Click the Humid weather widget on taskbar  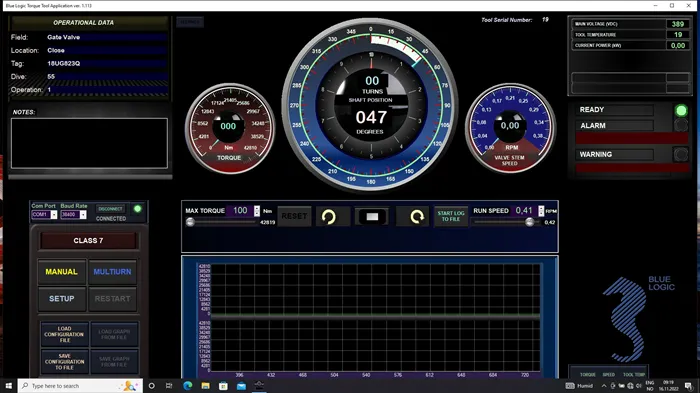[579, 386]
